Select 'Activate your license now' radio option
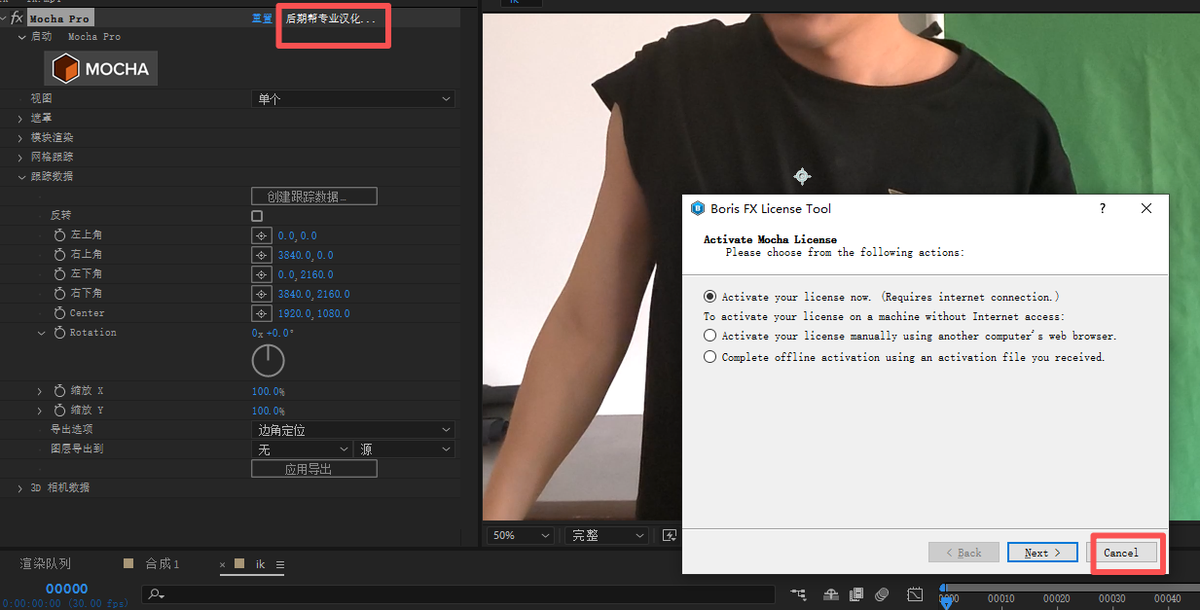Screen dimensions: 1200x610 (x=710, y=297)
